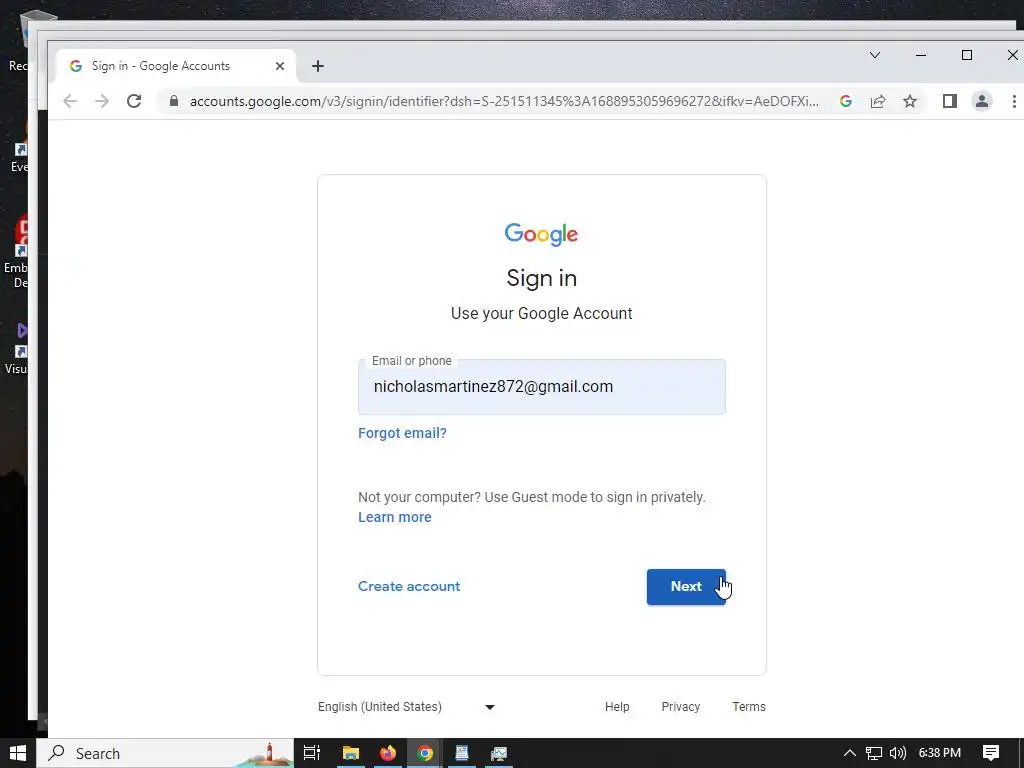Click the taskbar Search box
The height and width of the screenshot is (768, 1024).
point(165,753)
